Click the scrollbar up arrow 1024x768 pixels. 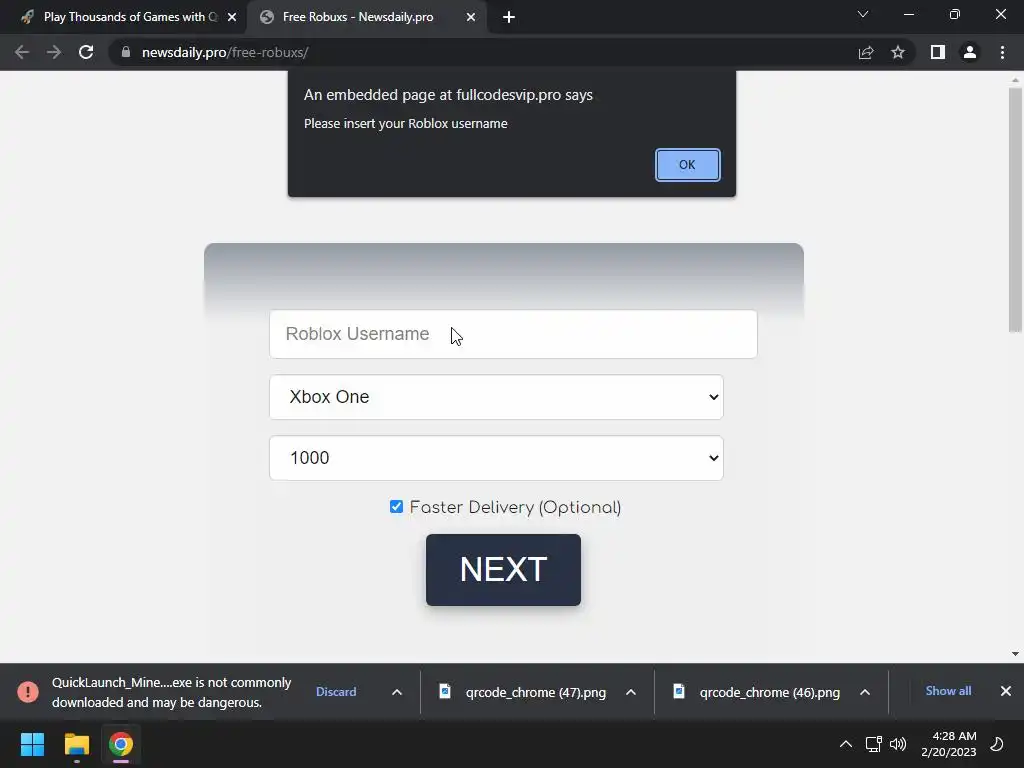pyautogui.click(x=1015, y=80)
